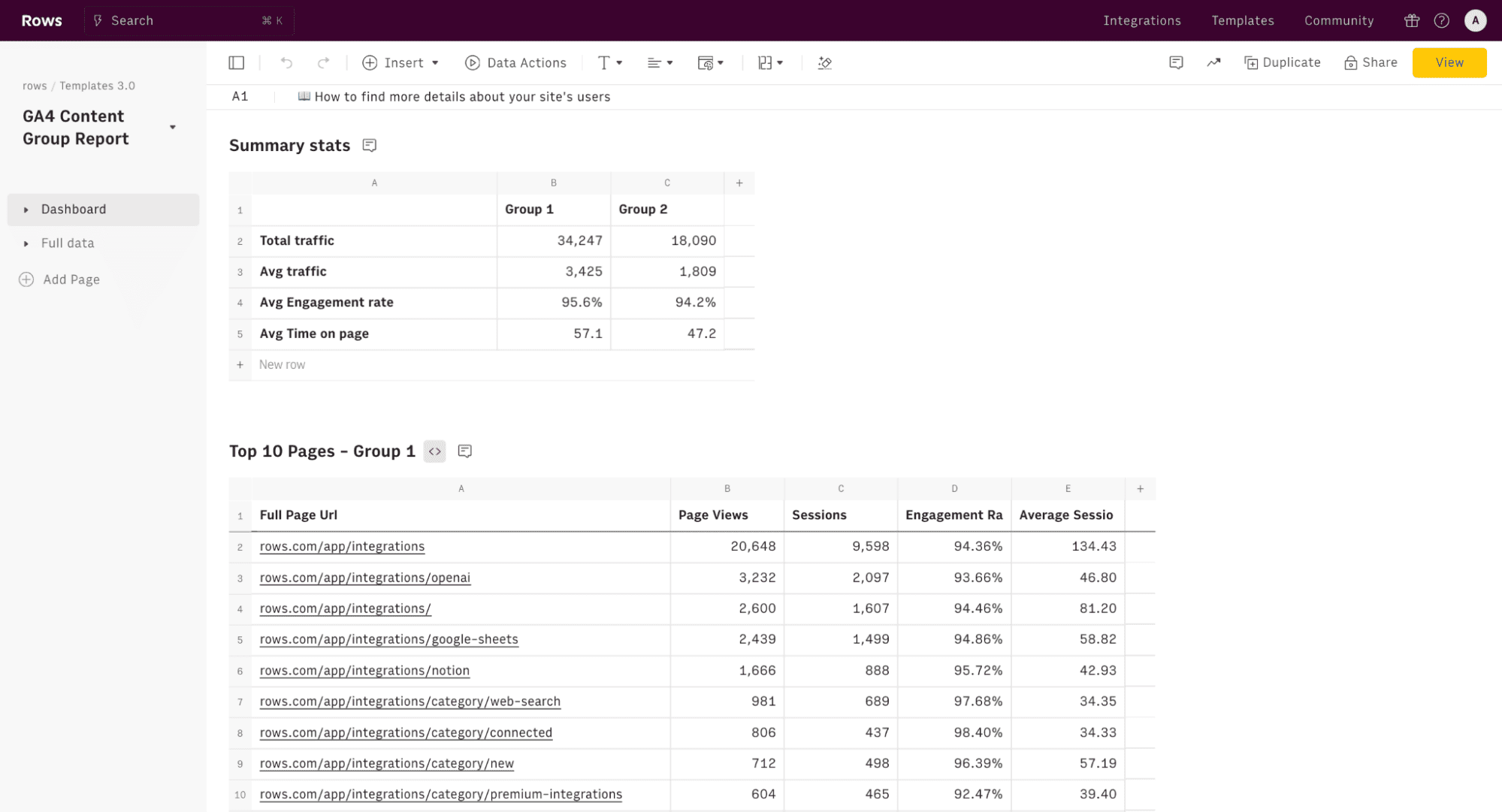
Task: Open Integrations in top navigation
Action: 1141,21
